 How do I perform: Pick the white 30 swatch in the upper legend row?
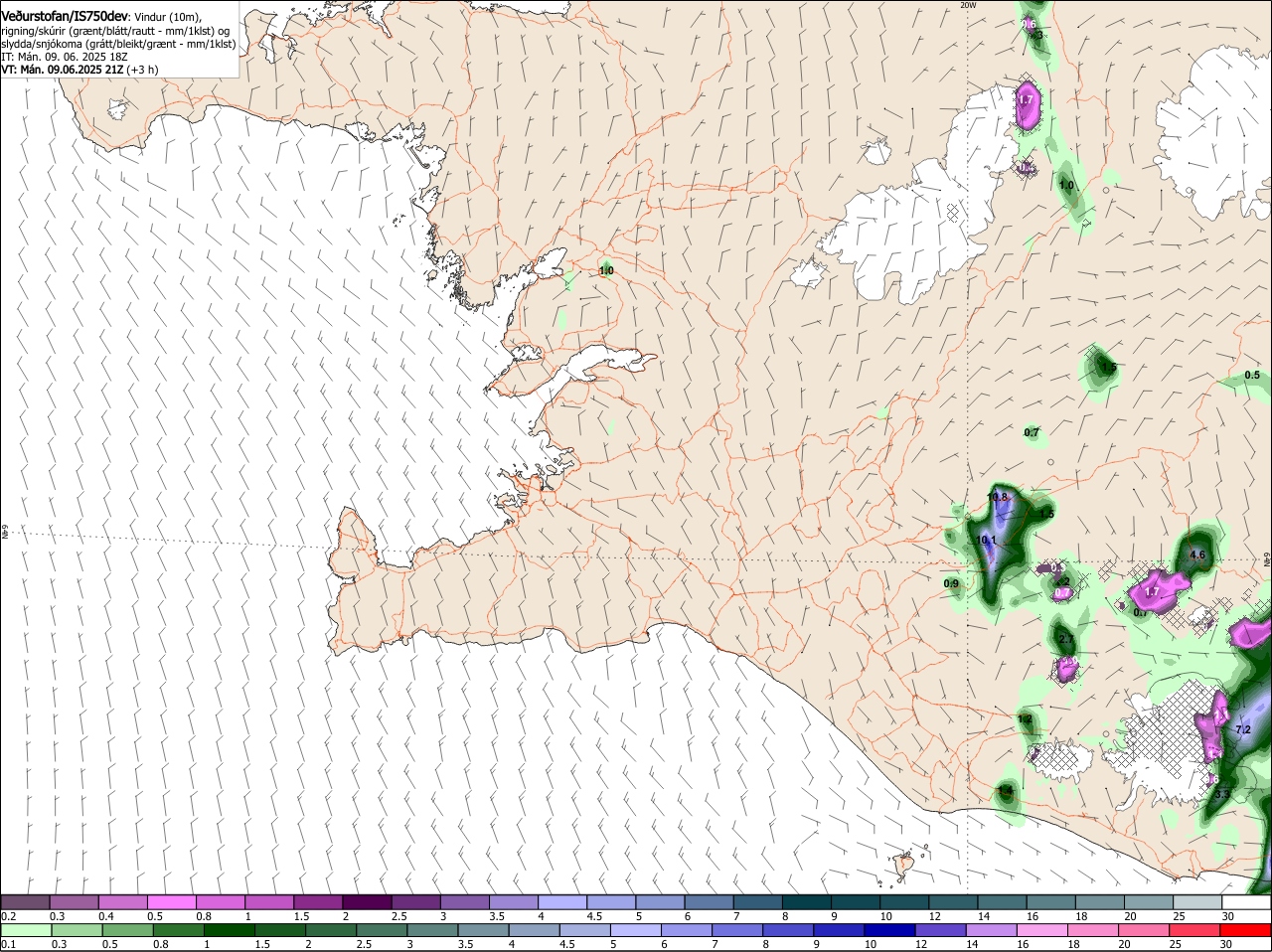click(x=1246, y=901)
